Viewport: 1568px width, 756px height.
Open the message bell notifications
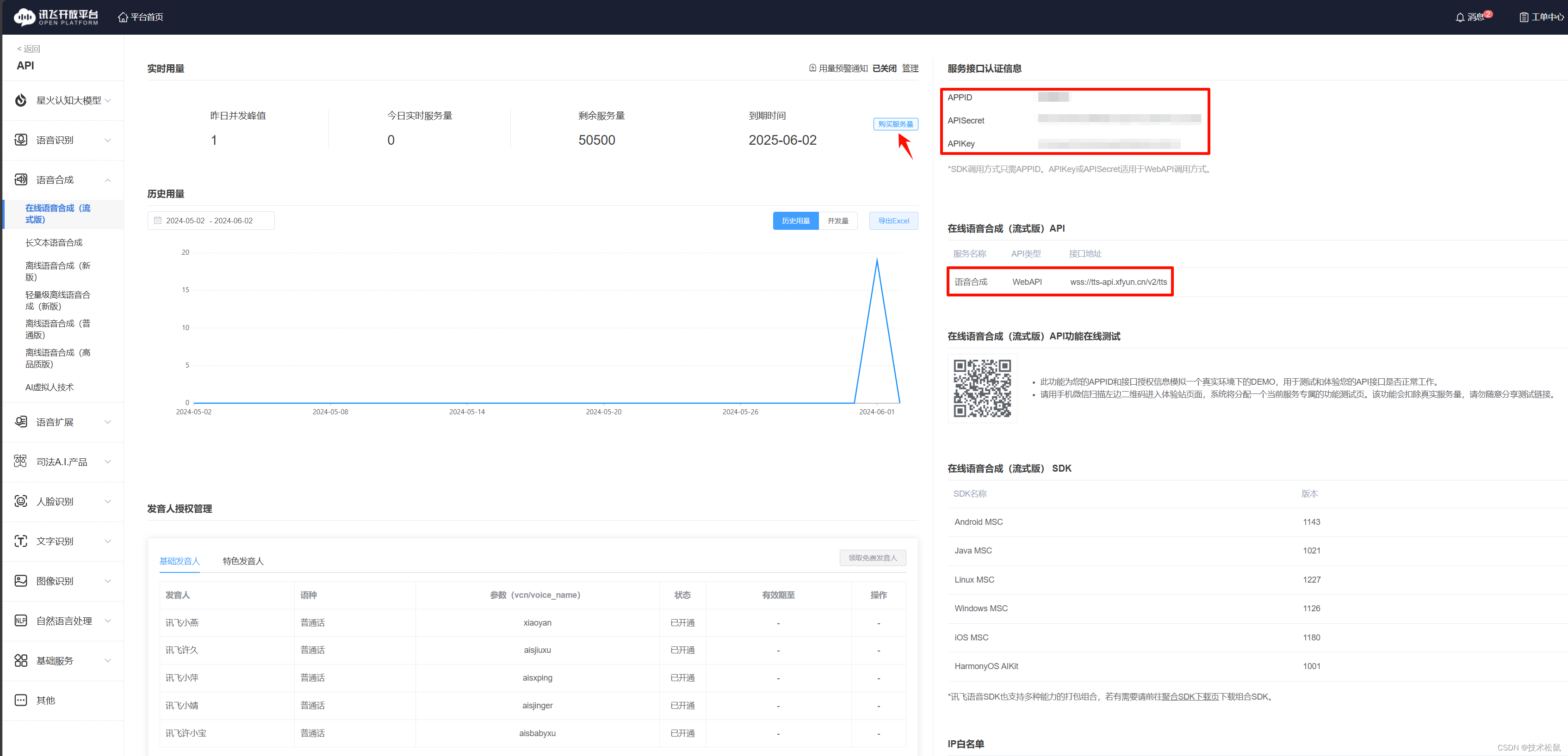click(x=1460, y=17)
